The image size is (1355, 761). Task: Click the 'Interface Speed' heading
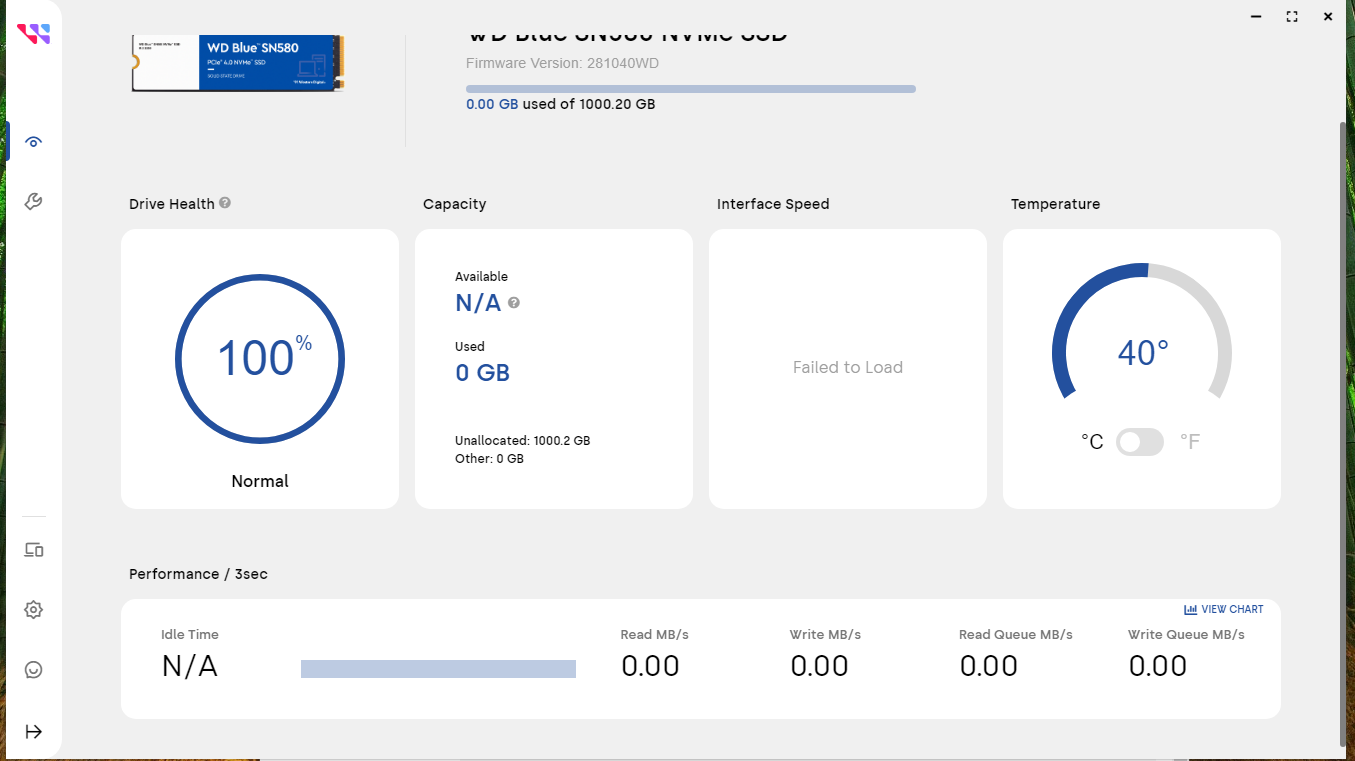point(773,204)
